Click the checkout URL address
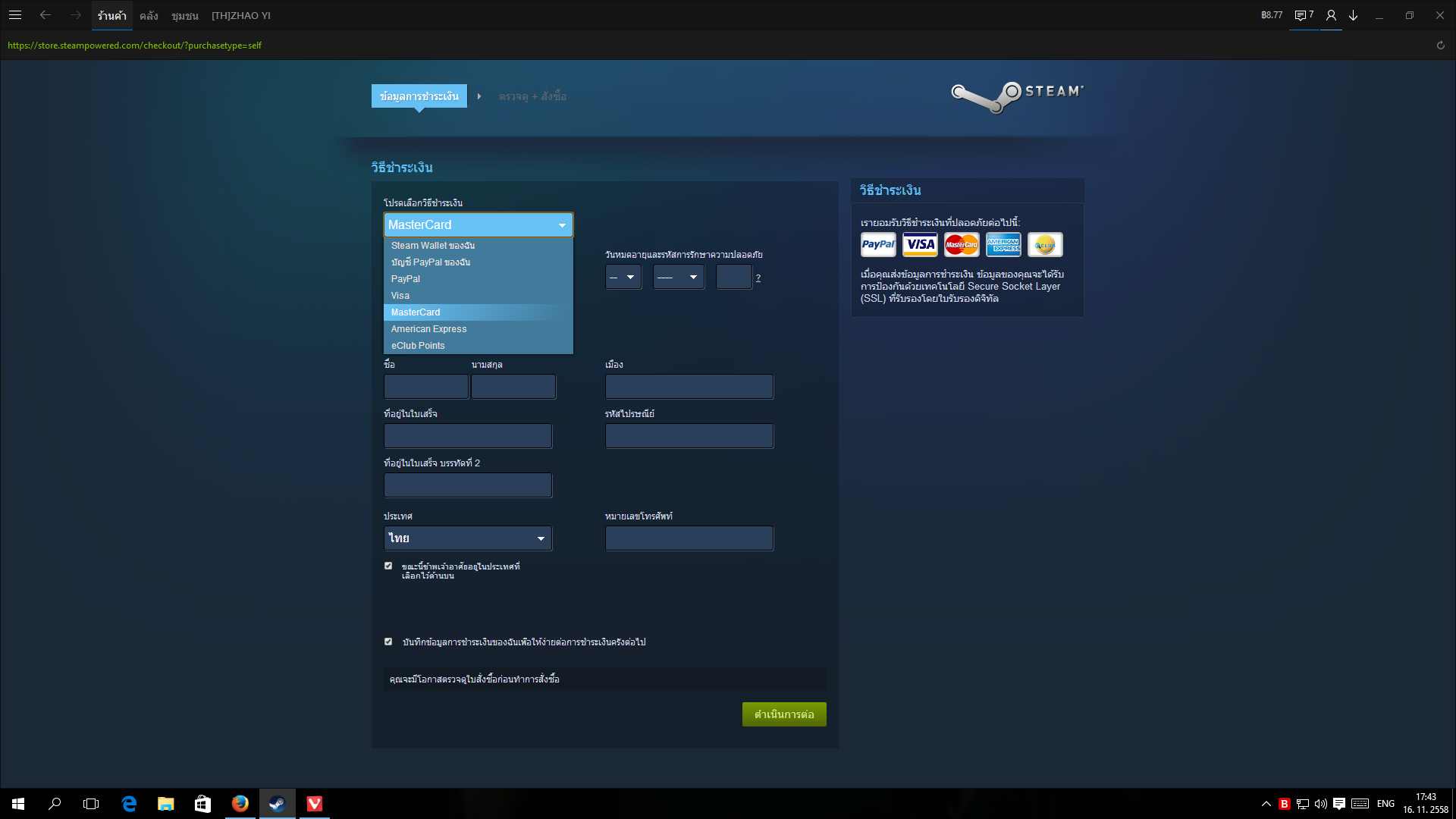 tap(134, 45)
